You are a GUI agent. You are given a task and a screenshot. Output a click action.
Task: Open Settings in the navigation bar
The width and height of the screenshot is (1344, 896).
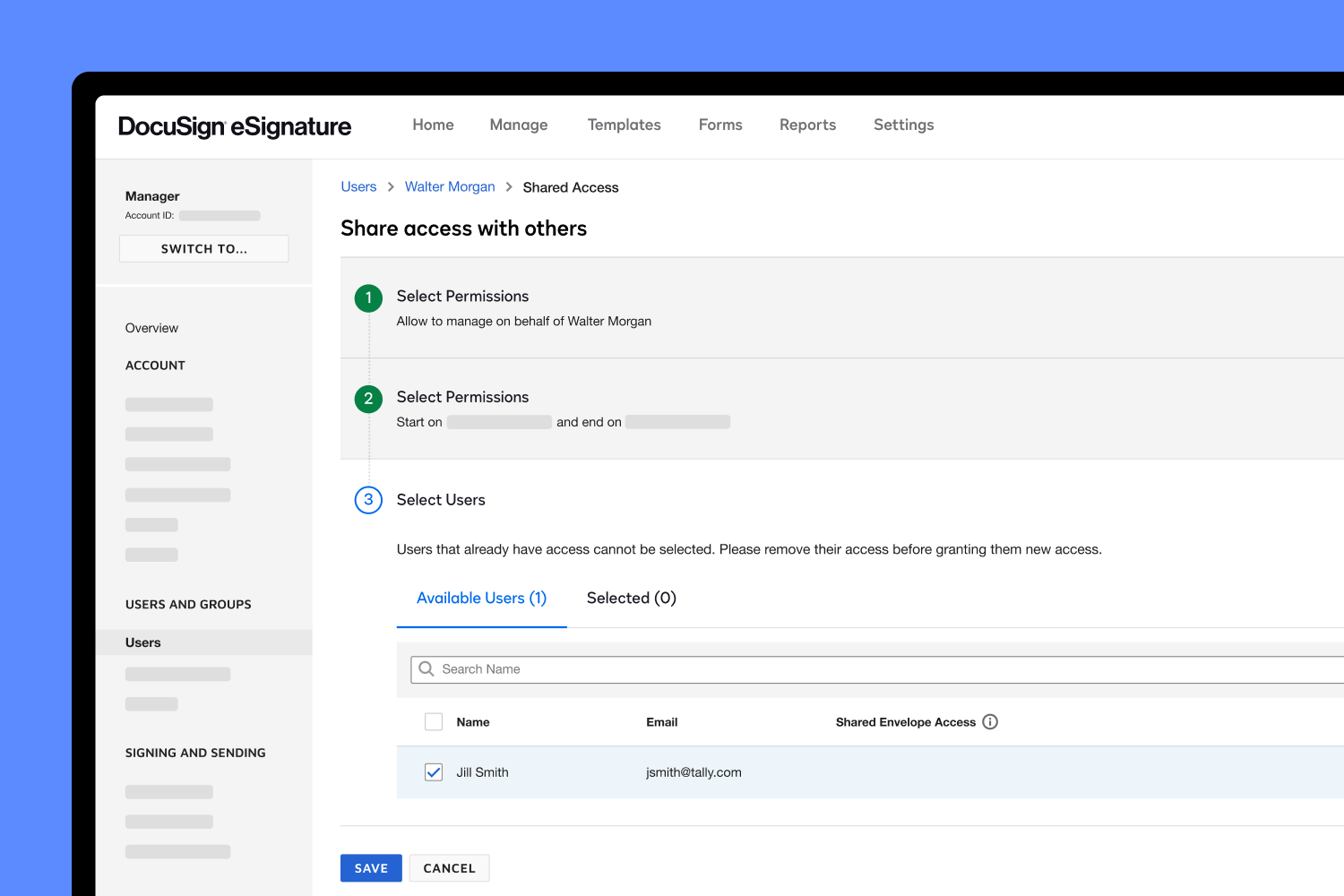point(903,125)
